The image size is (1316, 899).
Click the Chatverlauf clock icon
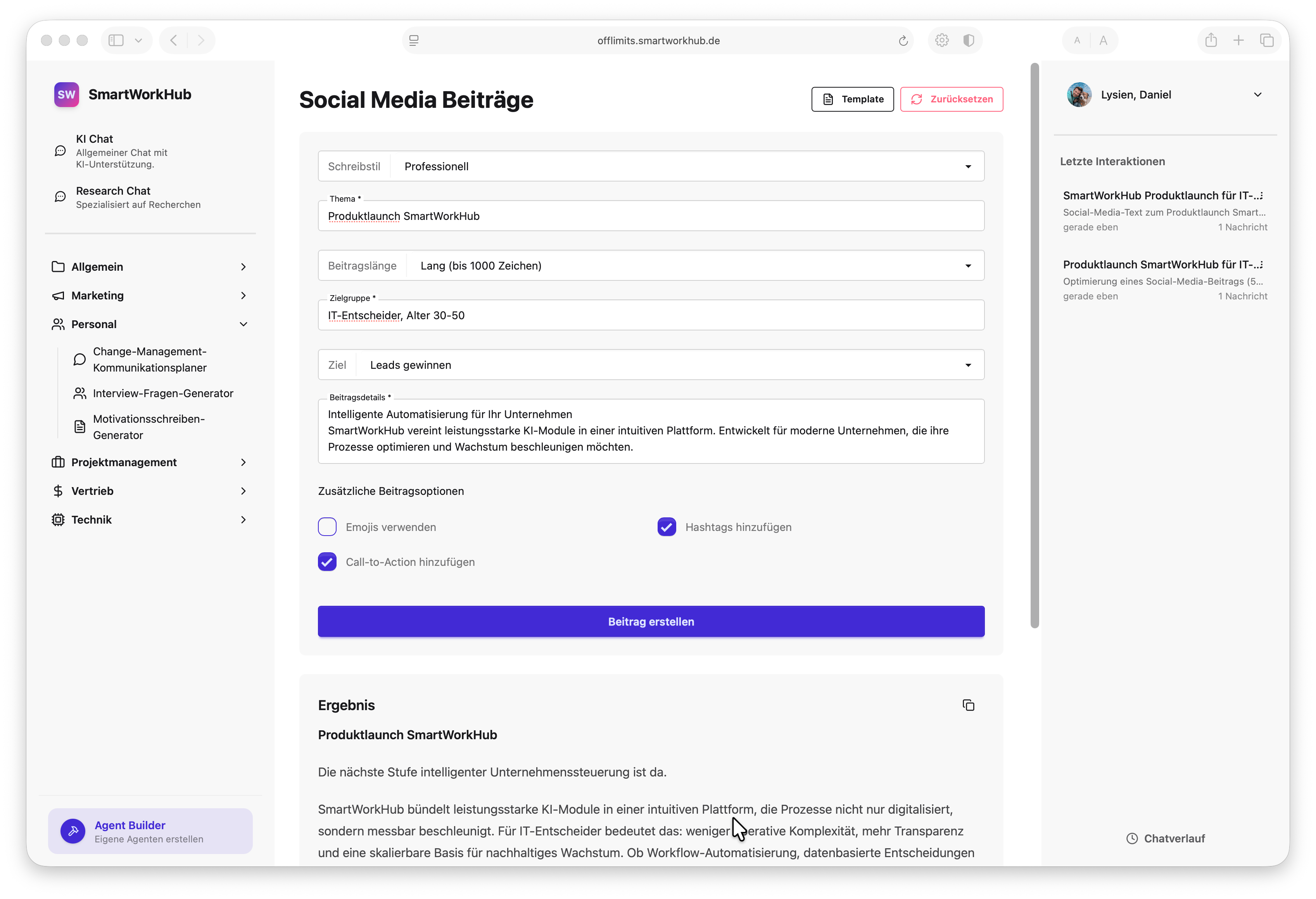tap(1131, 838)
